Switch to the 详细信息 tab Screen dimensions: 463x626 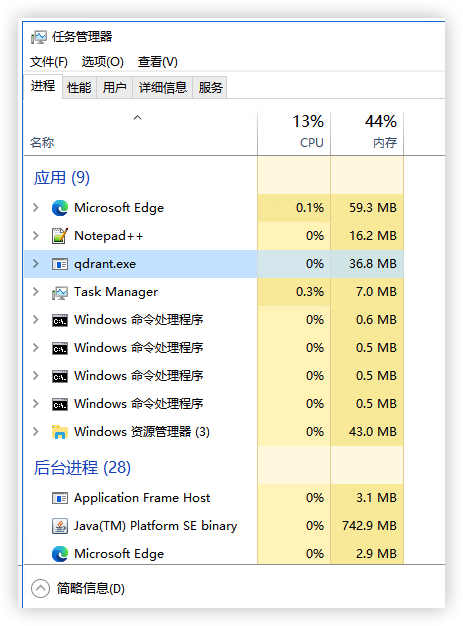coord(162,87)
